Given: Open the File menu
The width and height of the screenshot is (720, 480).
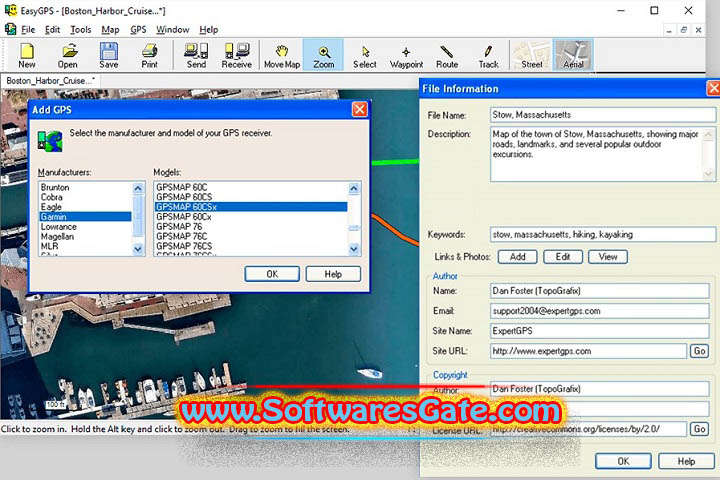Looking at the screenshot, I should coord(28,30).
